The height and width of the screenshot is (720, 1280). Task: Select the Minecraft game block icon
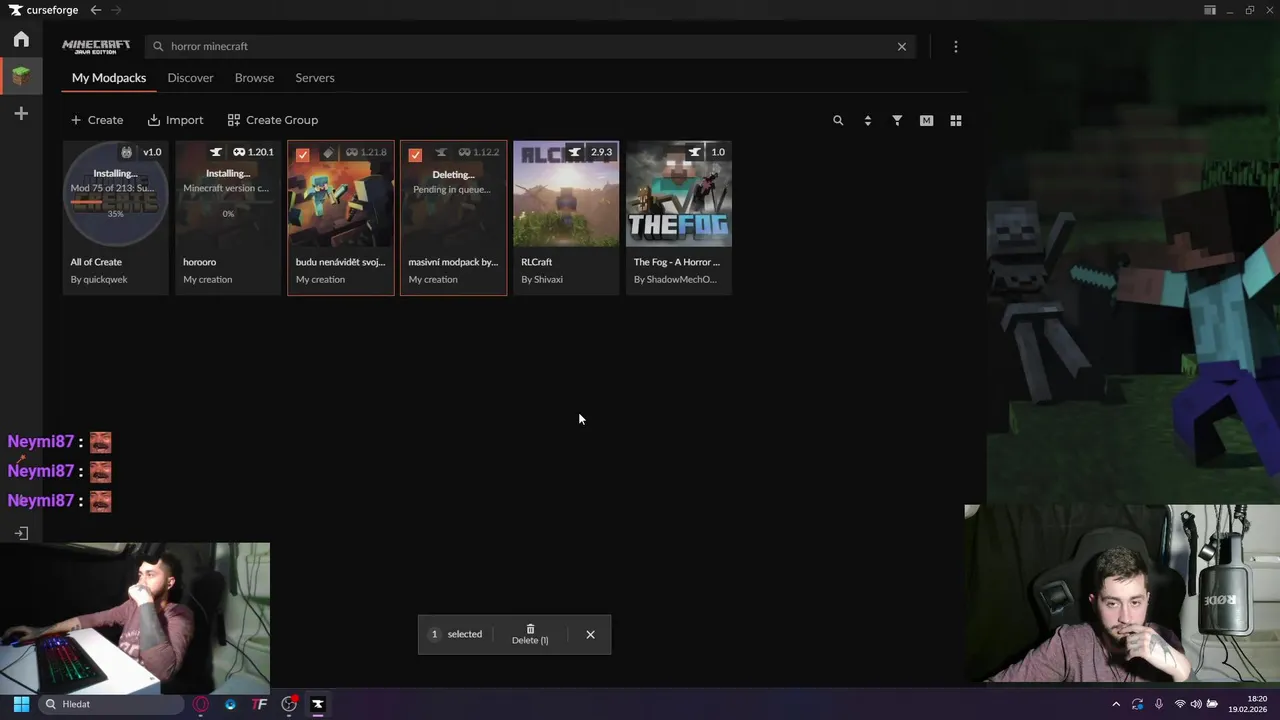point(21,76)
